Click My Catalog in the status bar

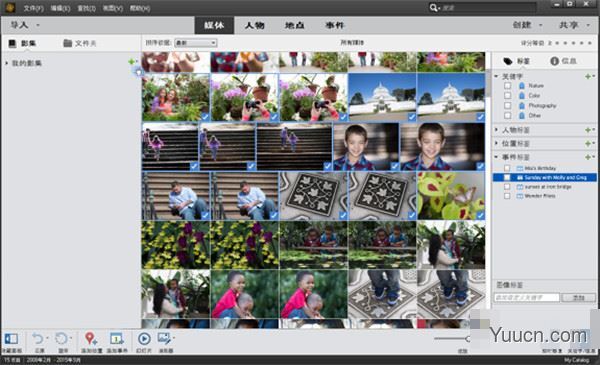[x=576, y=360]
